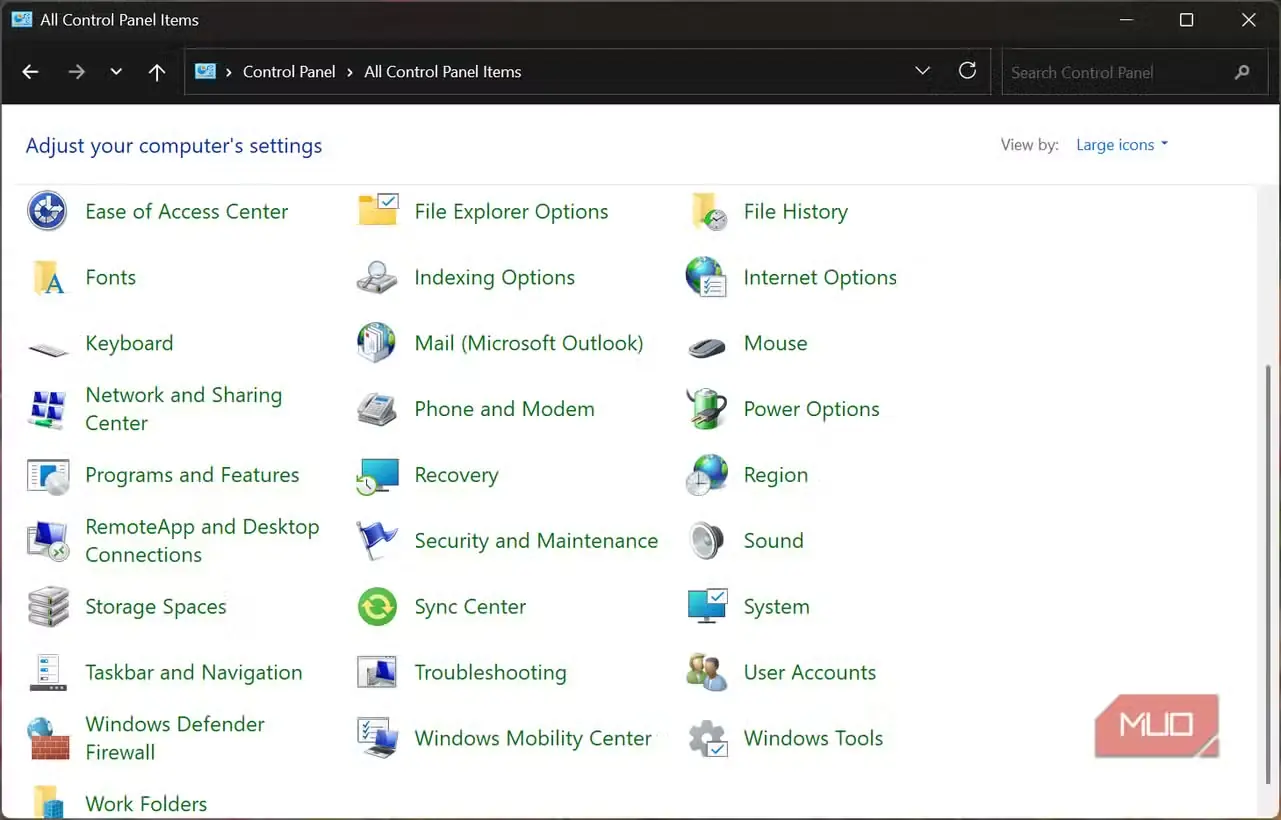Viewport: 1281px width, 820px height.
Task: Click the Fonts folder icon
Action: (x=48, y=277)
